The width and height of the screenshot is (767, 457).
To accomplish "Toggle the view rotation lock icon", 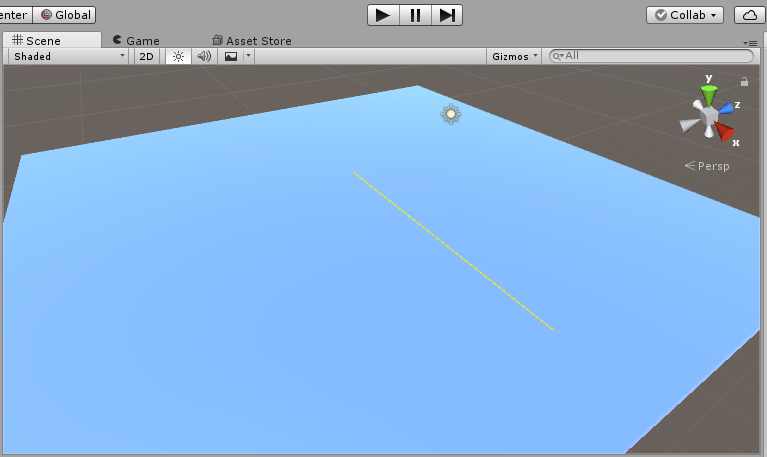I will 744,82.
